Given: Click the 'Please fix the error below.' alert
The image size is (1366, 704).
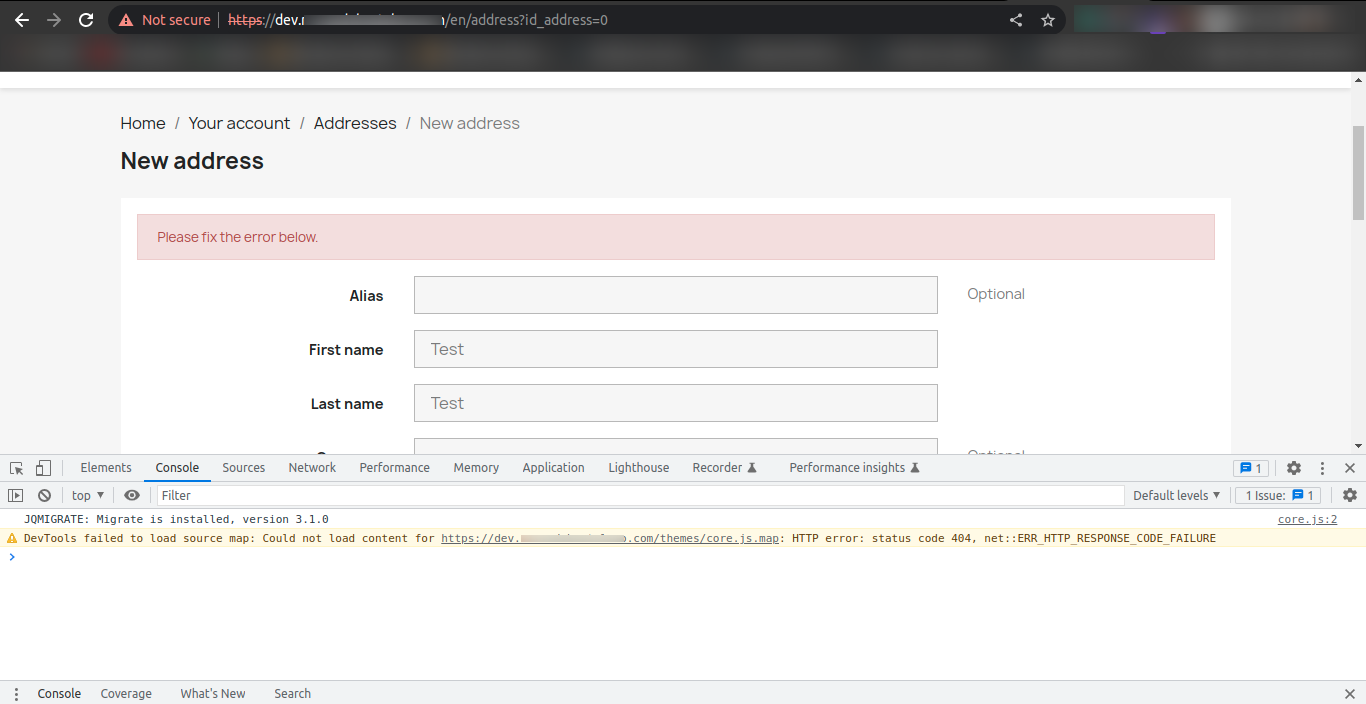Looking at the screenshot, I should coord(676,237).
